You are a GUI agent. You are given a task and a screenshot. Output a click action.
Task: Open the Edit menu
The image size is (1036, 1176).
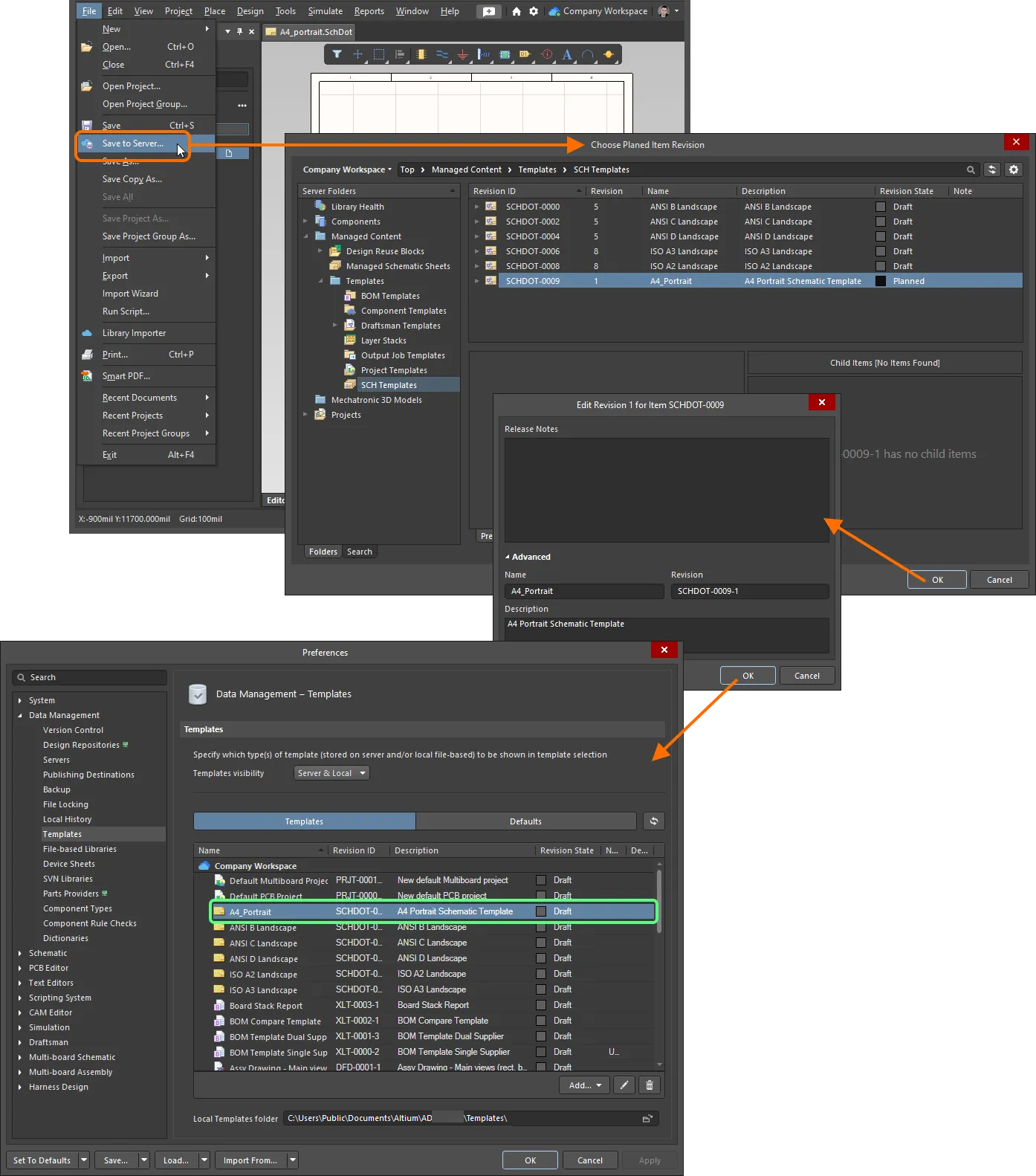click(x=115, y=11)
